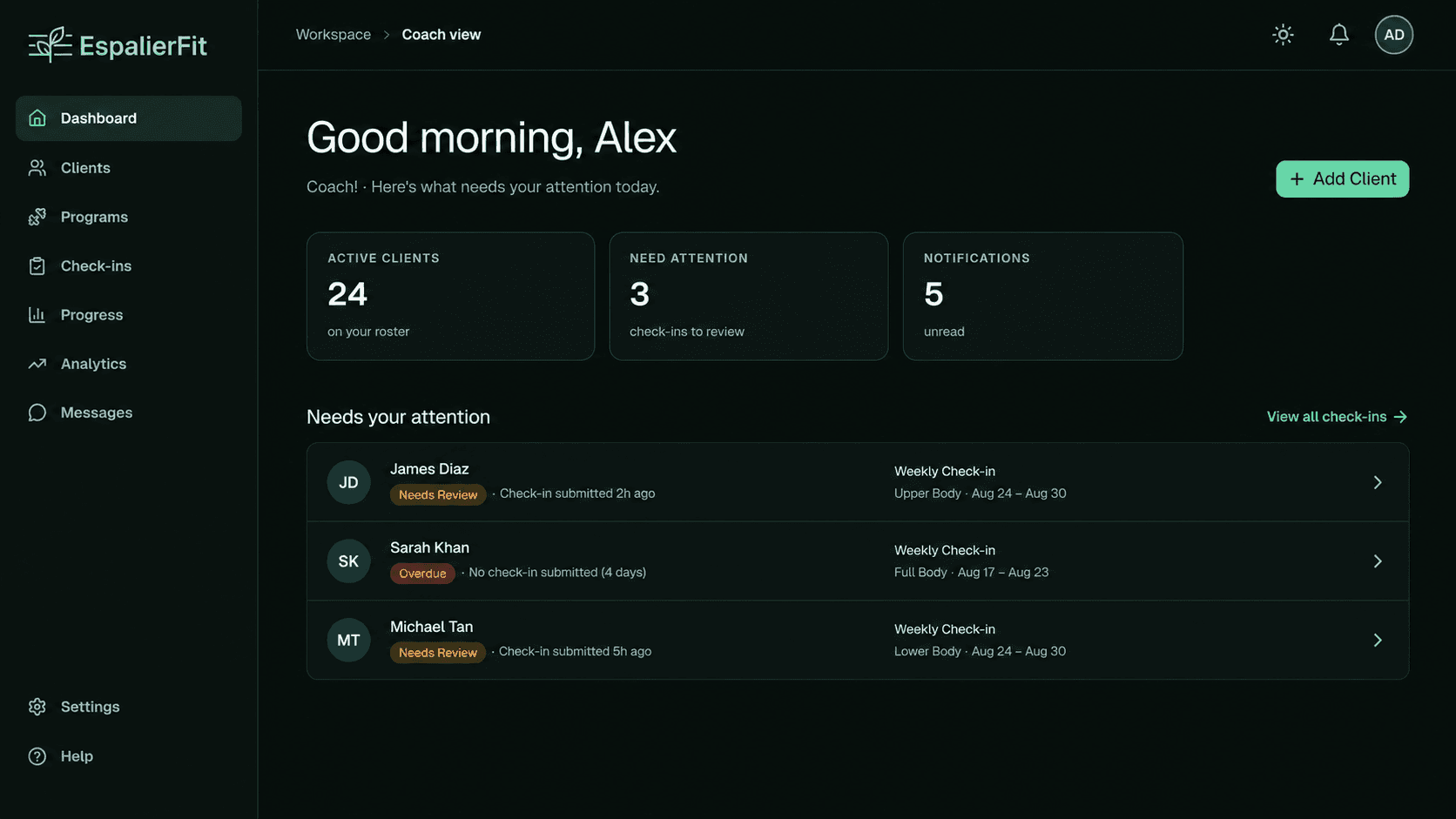Click the EspalierFit brand name
The width and height of the screenshot is (1456, 819).
tap(143, 45)
